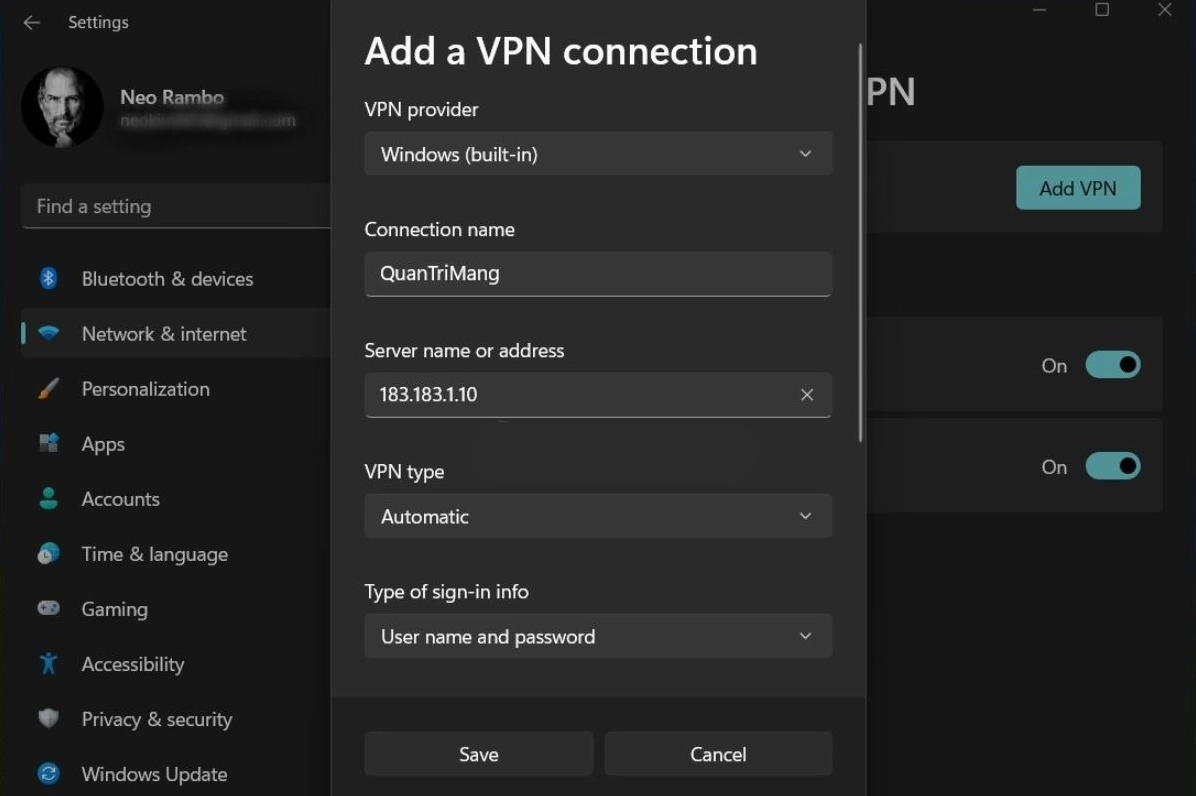Cancel adding the VPN connection
This screenshot has width=1196, height=796.
coord(718,753)
